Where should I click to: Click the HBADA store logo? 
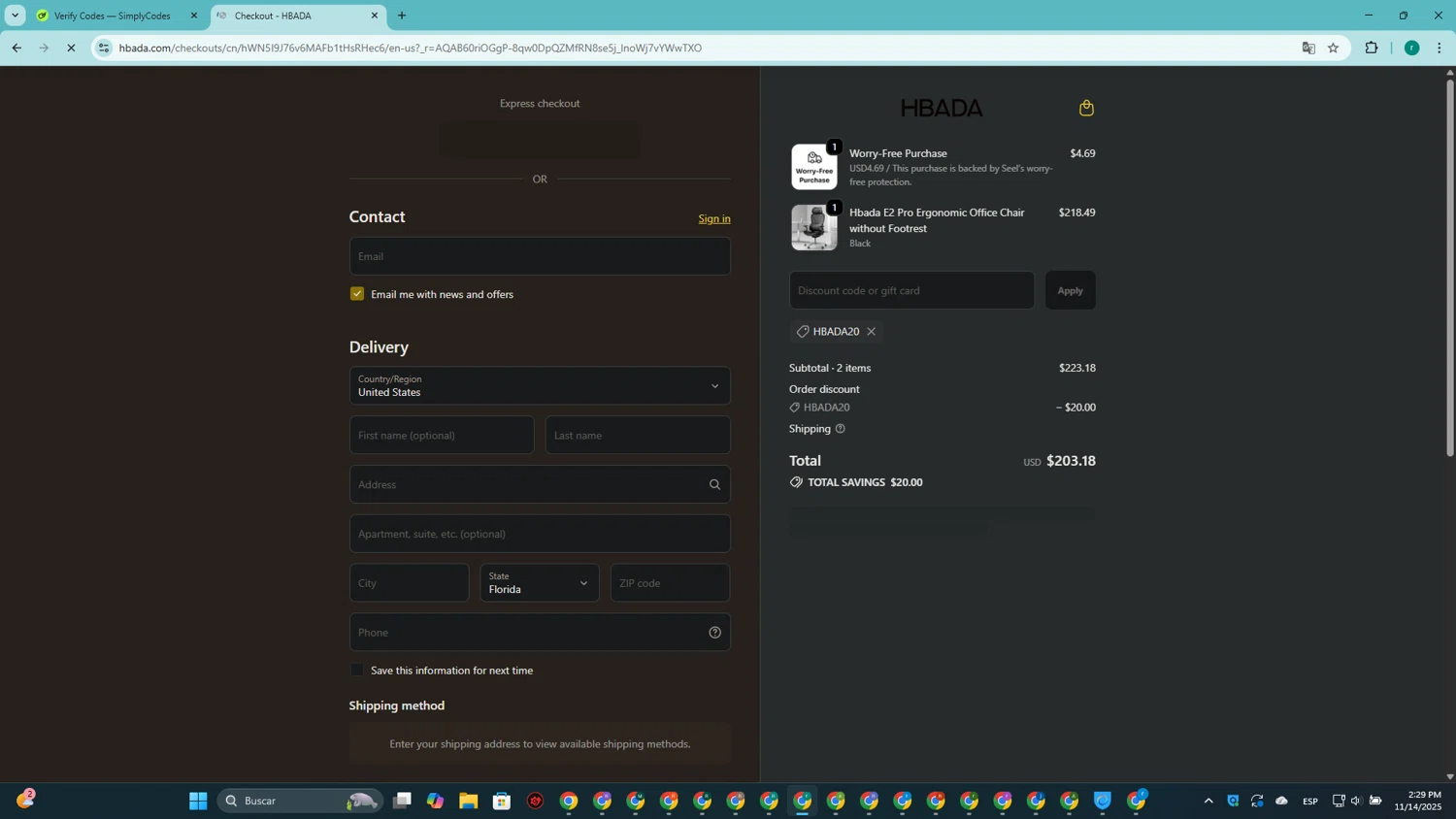coord(942,108)
